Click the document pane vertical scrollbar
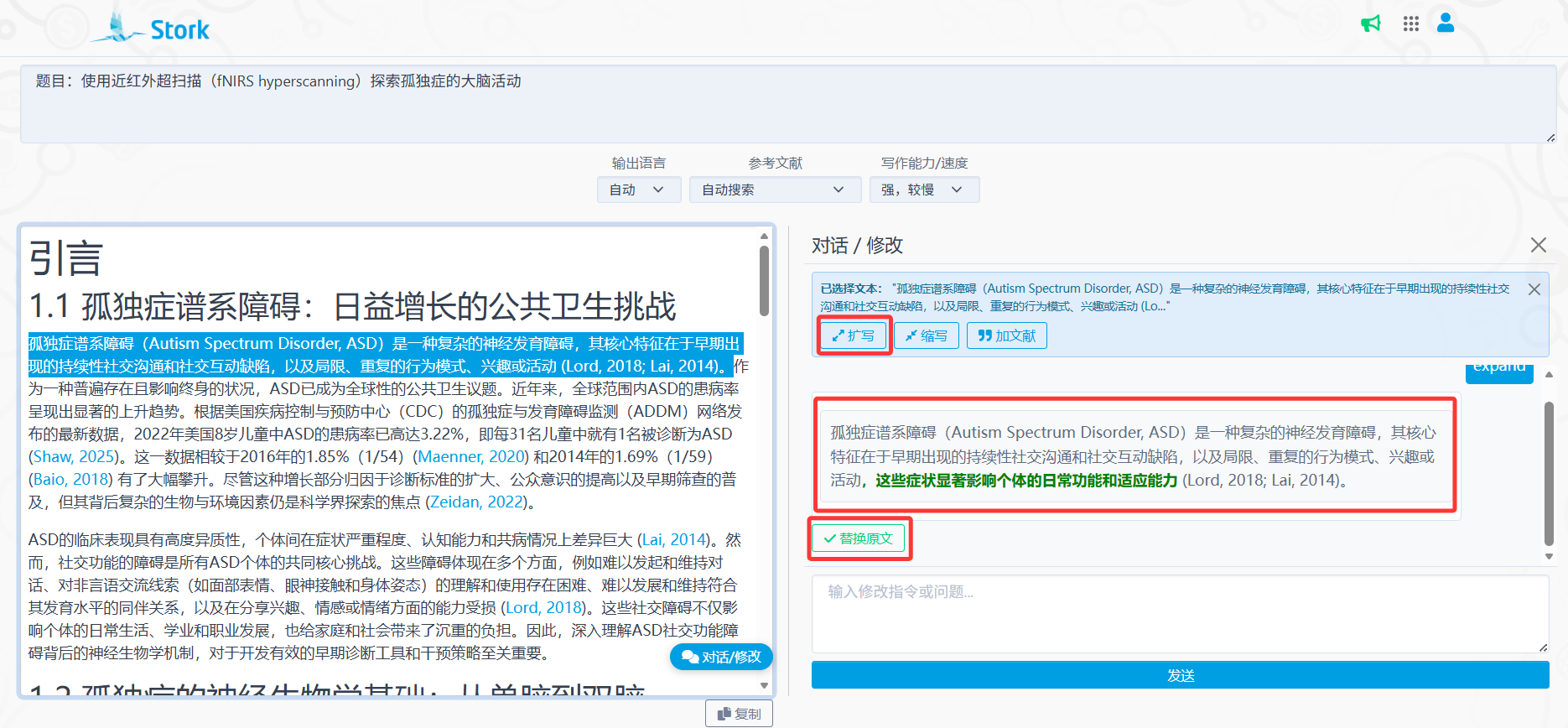The image size is (1568, 728). click(x=764, y=282)
